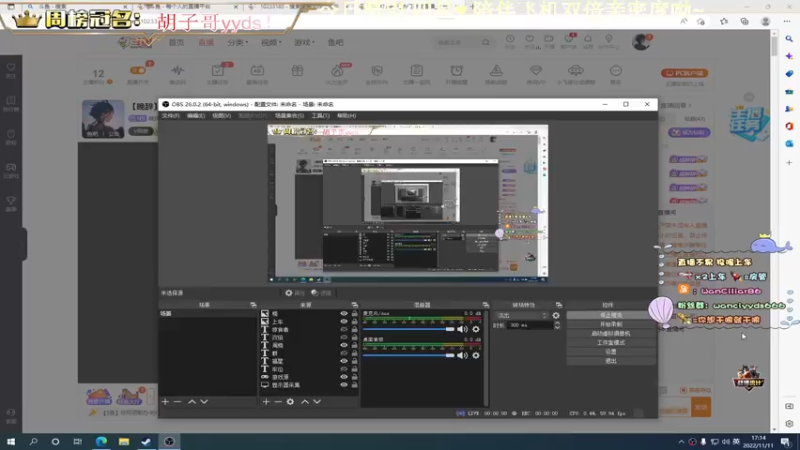Pop out the Scene Transitions dock panel
The height and width of the screenshot is (450, 800).
coord(559,305)
